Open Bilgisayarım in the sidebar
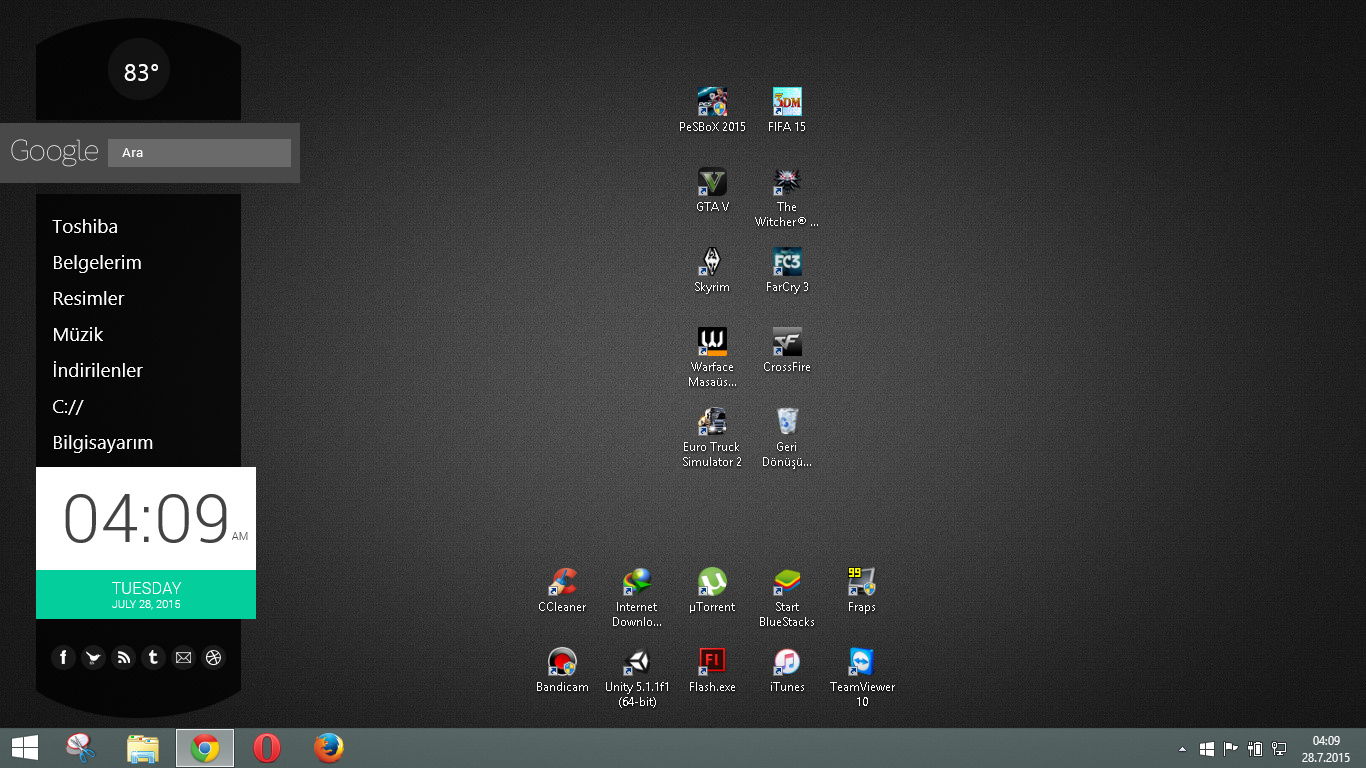The image size is (1366, 768). (x=103, y=443)
